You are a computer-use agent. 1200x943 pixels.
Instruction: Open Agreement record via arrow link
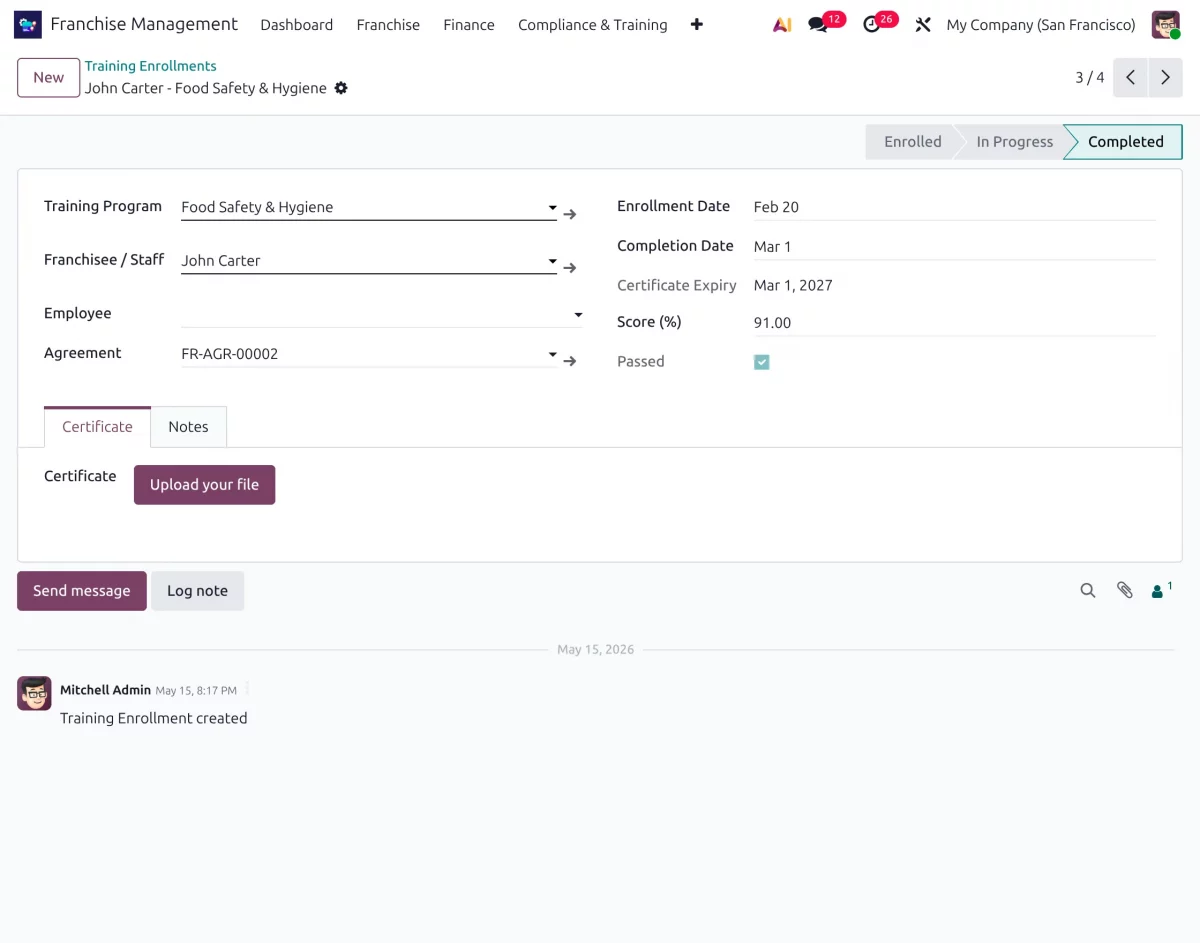coord(570,361)
